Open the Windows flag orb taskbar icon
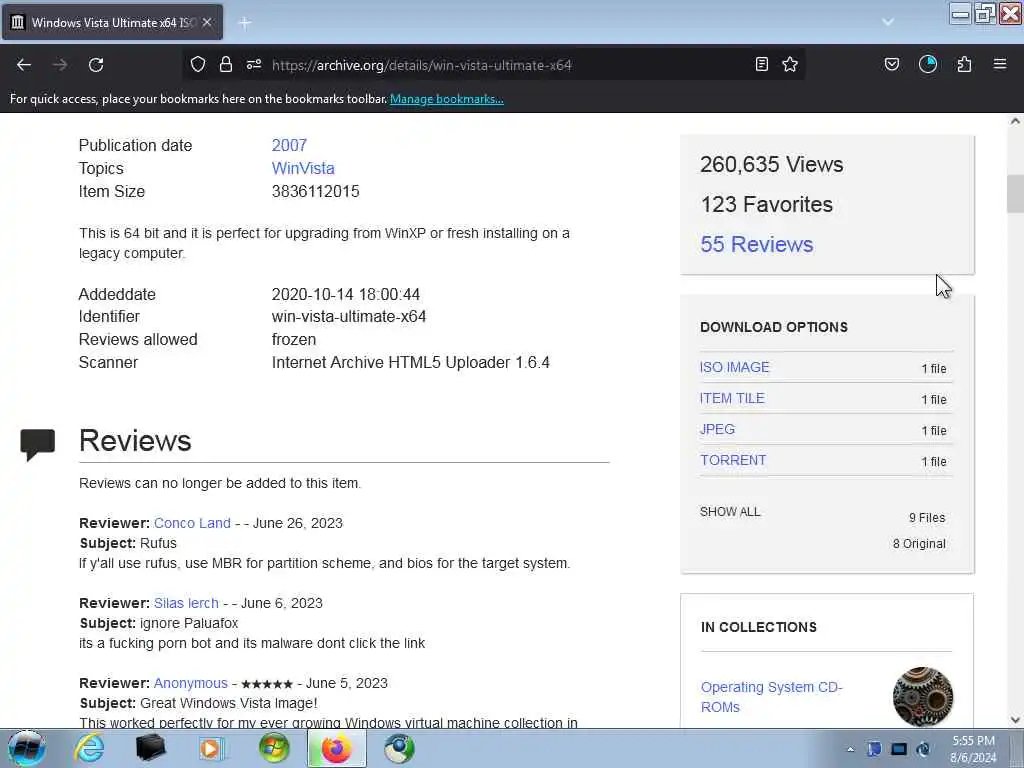 pos(274,748)
